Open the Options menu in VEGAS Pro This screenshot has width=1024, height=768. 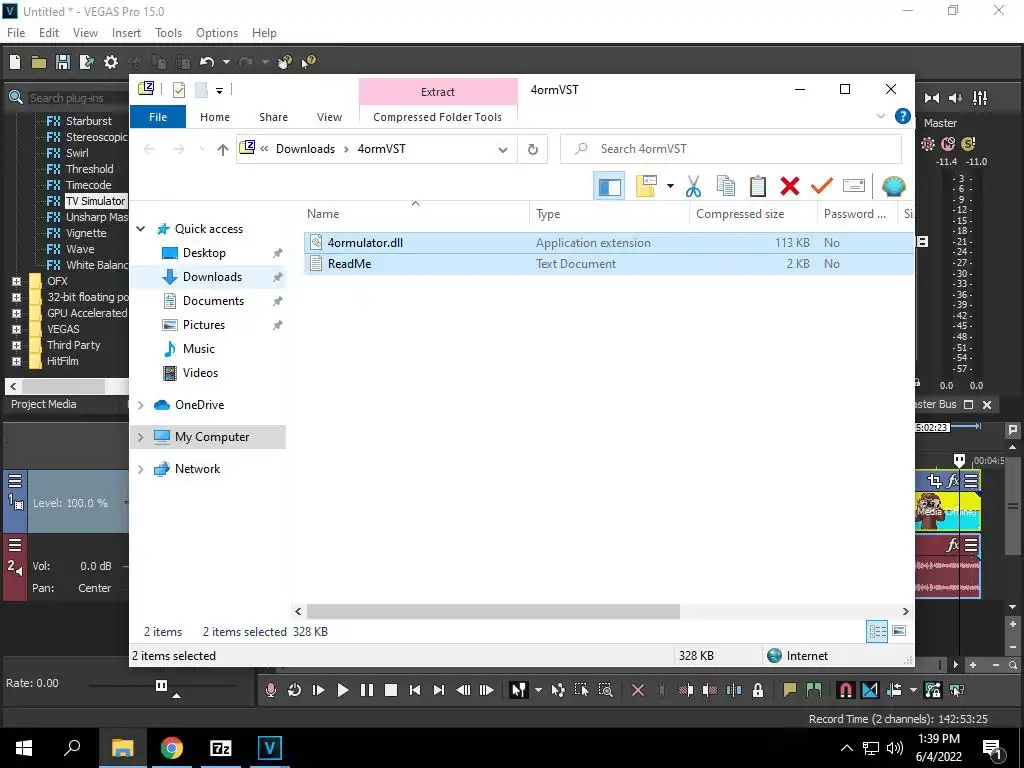pos(217,33)
